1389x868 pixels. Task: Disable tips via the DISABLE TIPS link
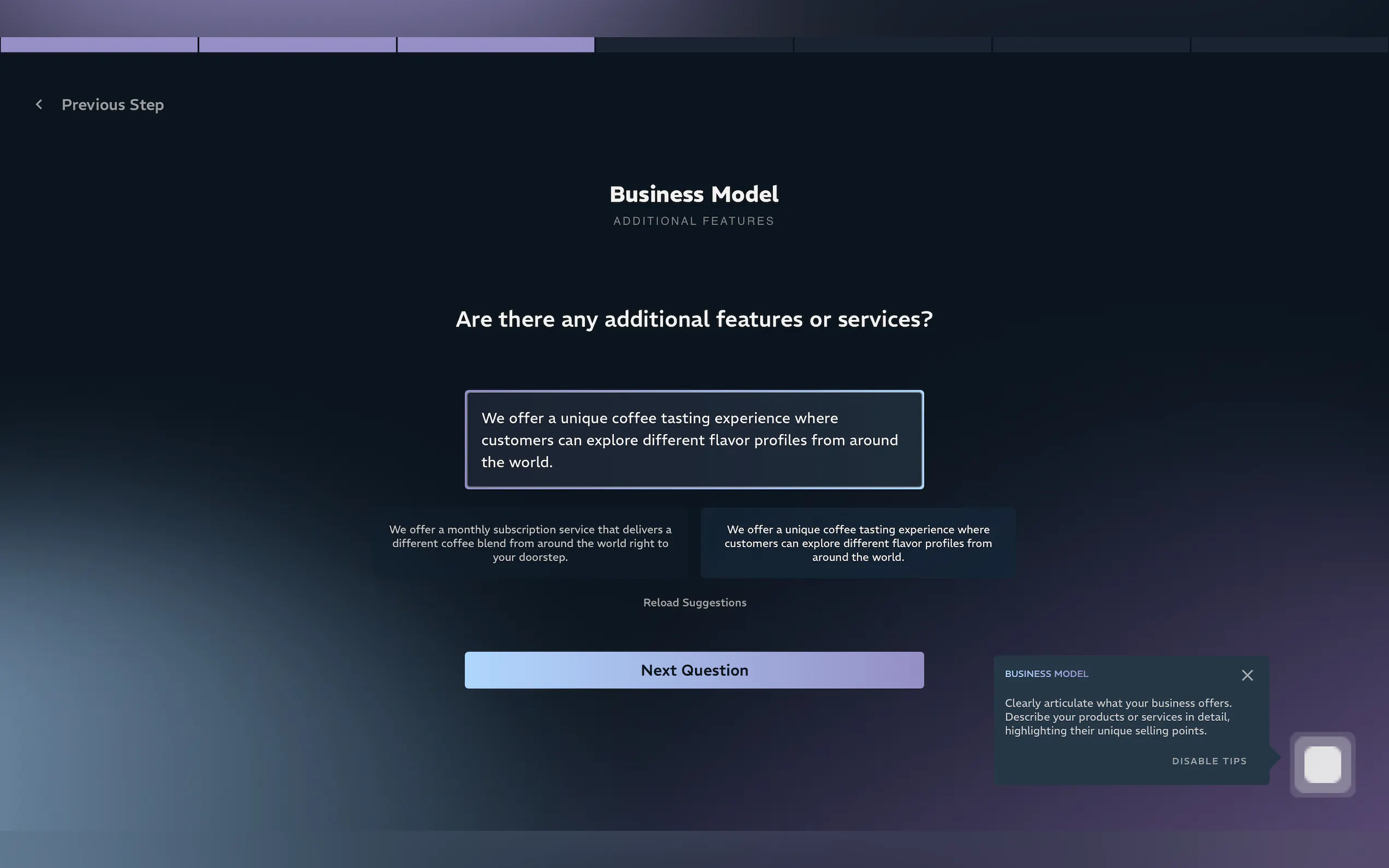pyautogui.click(x=1209, y=761)
